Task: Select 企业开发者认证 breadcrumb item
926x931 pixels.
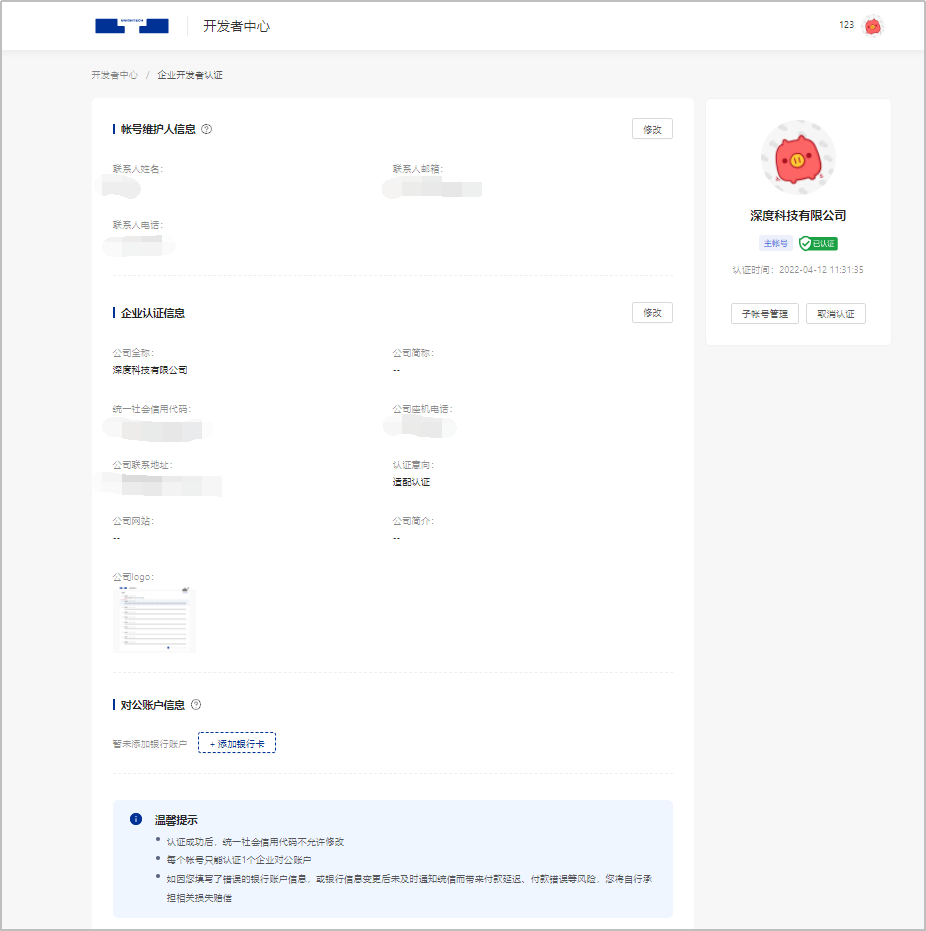Action: pyautogui.click(x=190, y=75)
